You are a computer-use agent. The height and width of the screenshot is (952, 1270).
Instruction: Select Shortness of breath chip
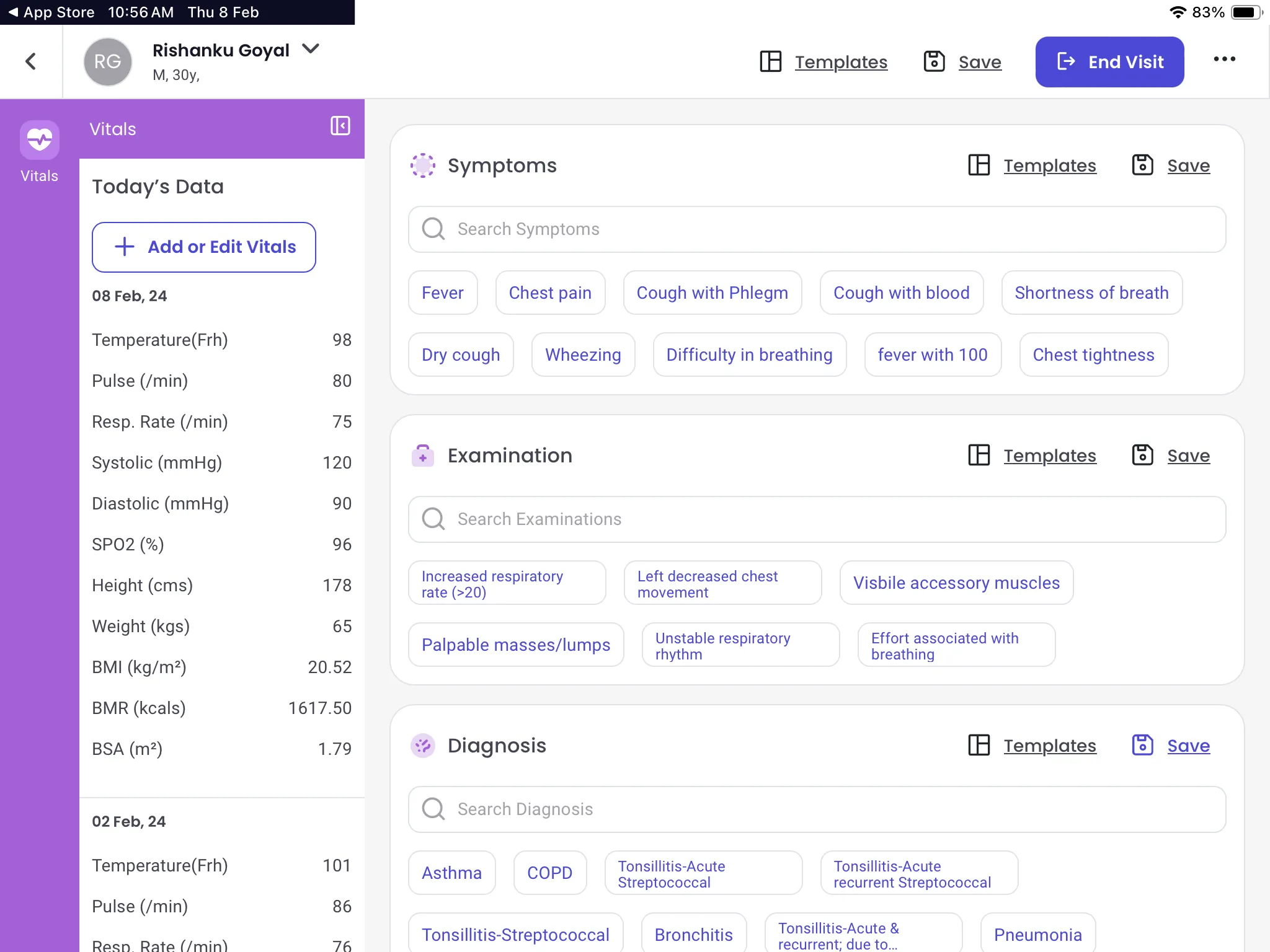coord(1091,293)
